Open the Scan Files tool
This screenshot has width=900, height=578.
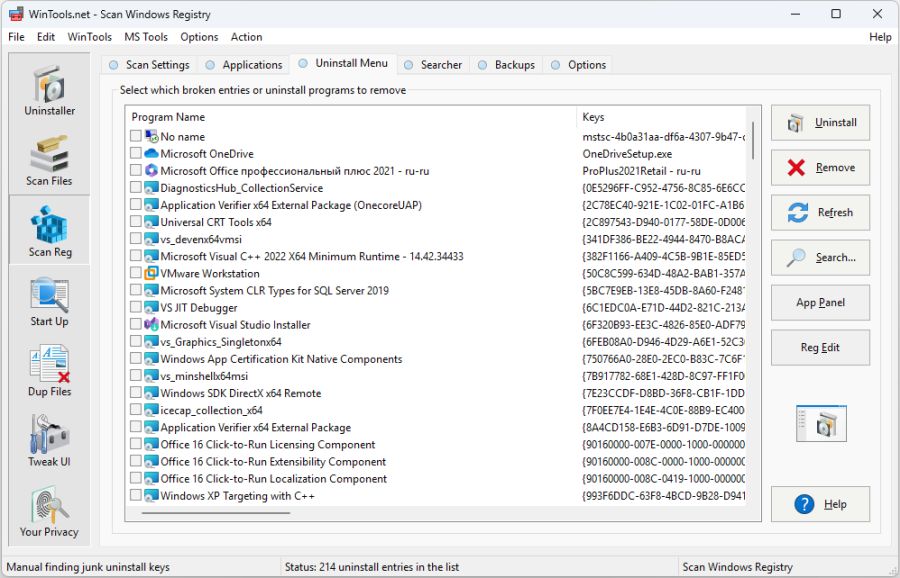pyautogui.click(x=49, y=161)
